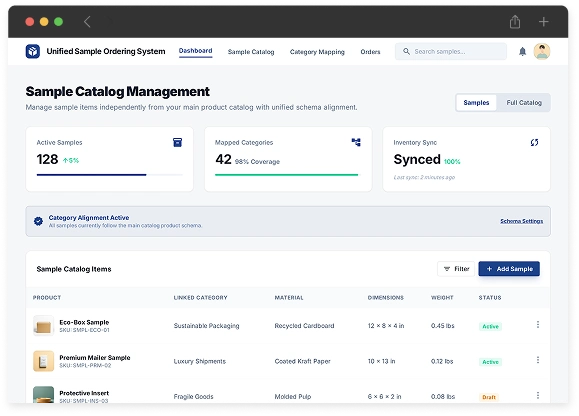Sort by the WEIGHT column header

click(x=442, y=298)
